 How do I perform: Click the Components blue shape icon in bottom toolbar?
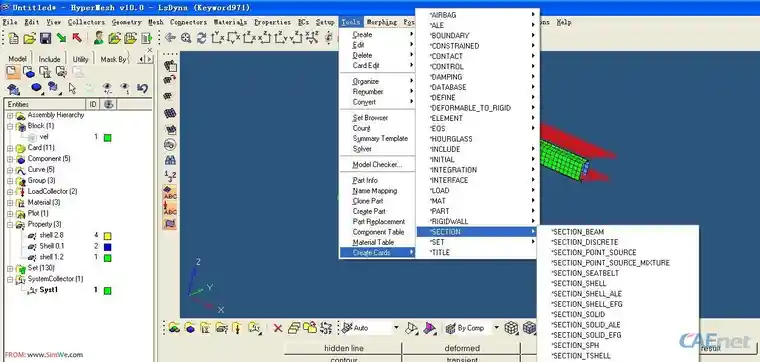click(x=190, y=328)
